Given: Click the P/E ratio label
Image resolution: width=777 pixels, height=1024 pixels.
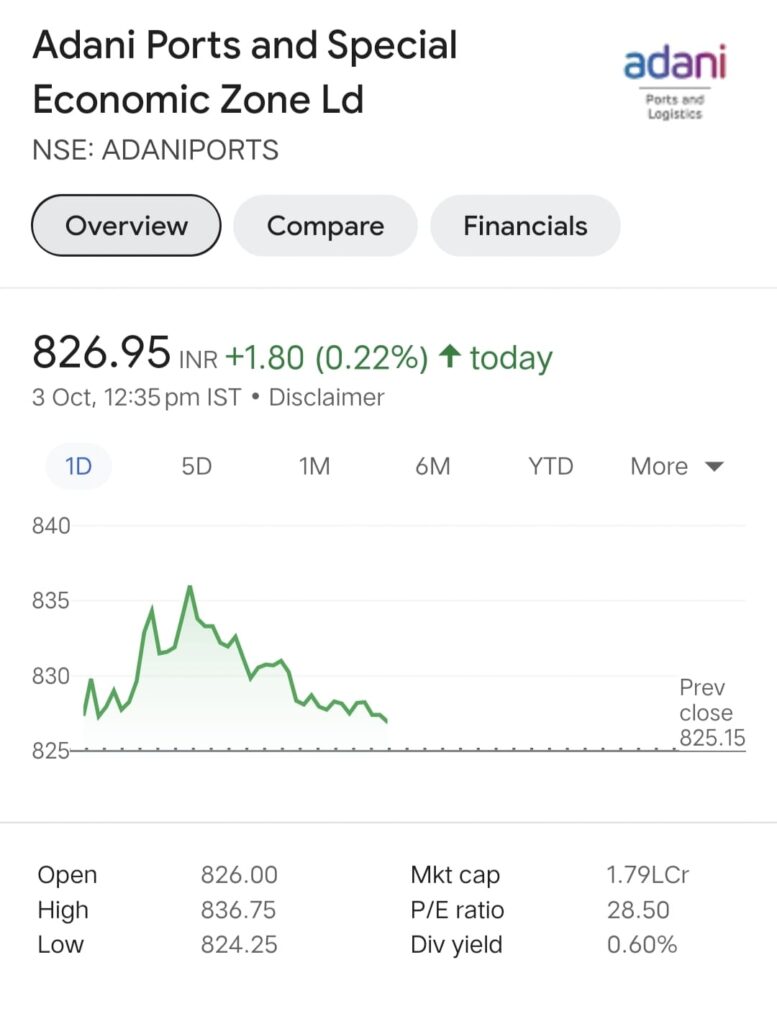Looking at the screenshot, I should (x=457, y=910).
